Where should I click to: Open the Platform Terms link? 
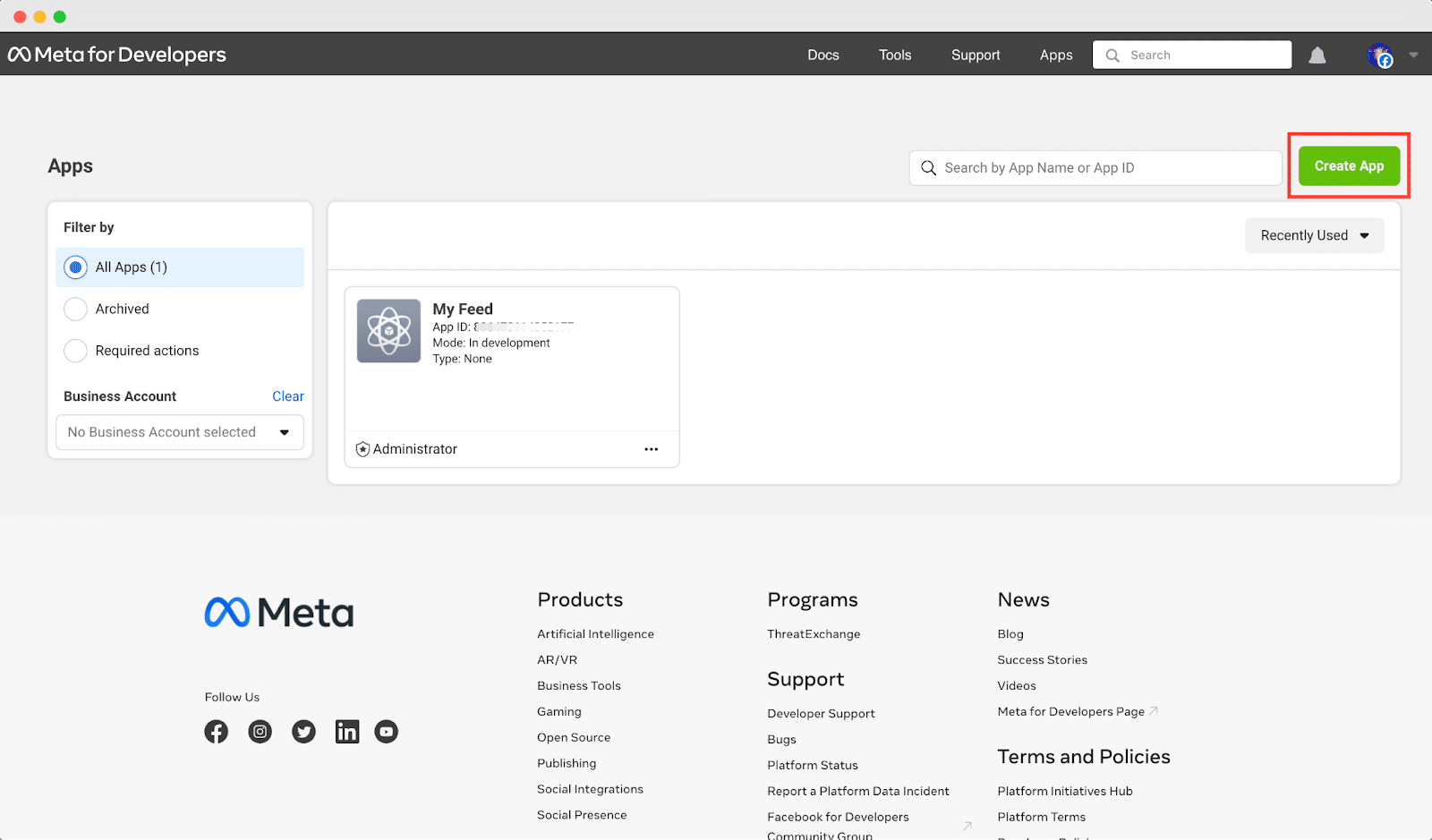(1042, 818)
